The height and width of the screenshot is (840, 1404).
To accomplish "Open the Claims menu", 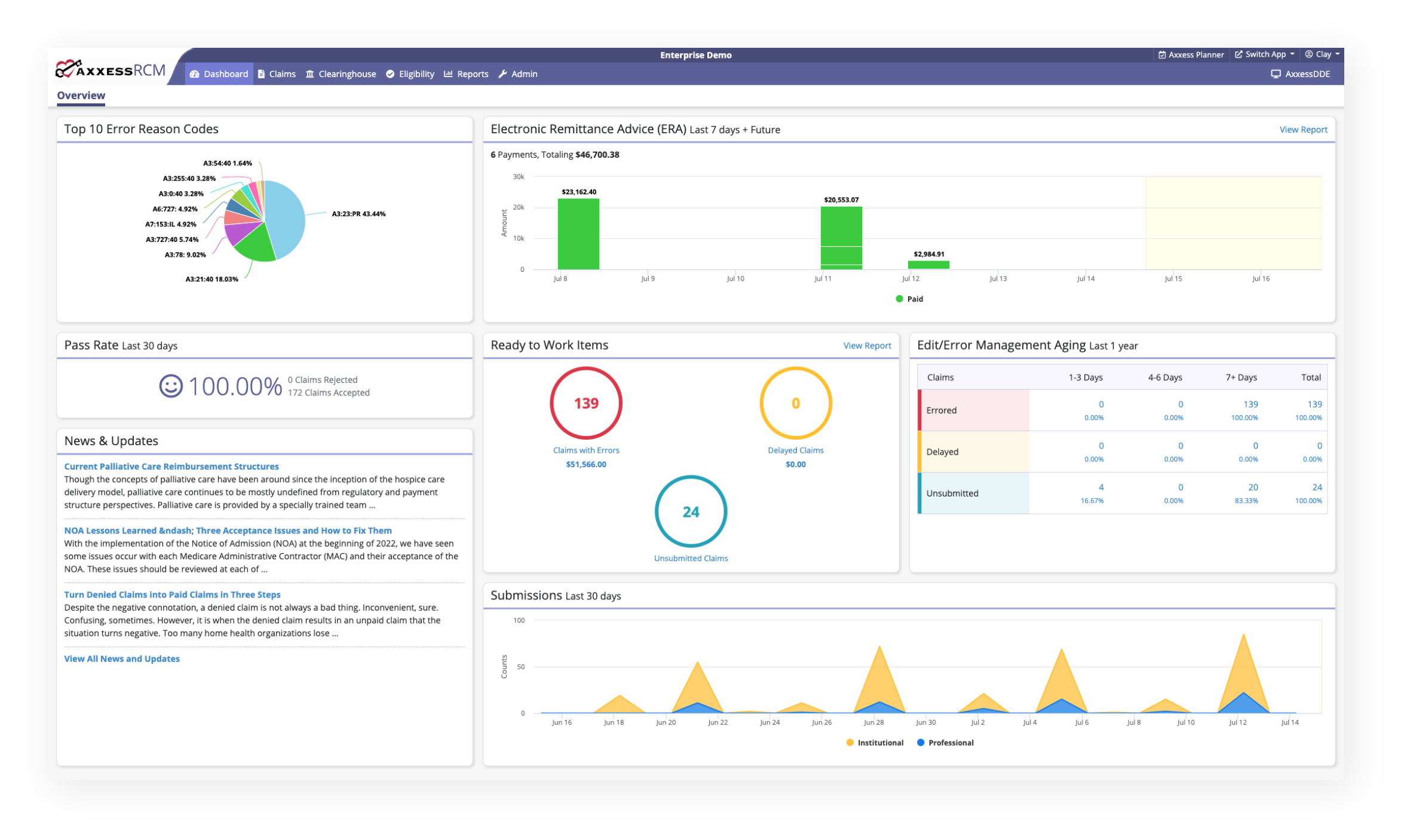I will (277, 74).
